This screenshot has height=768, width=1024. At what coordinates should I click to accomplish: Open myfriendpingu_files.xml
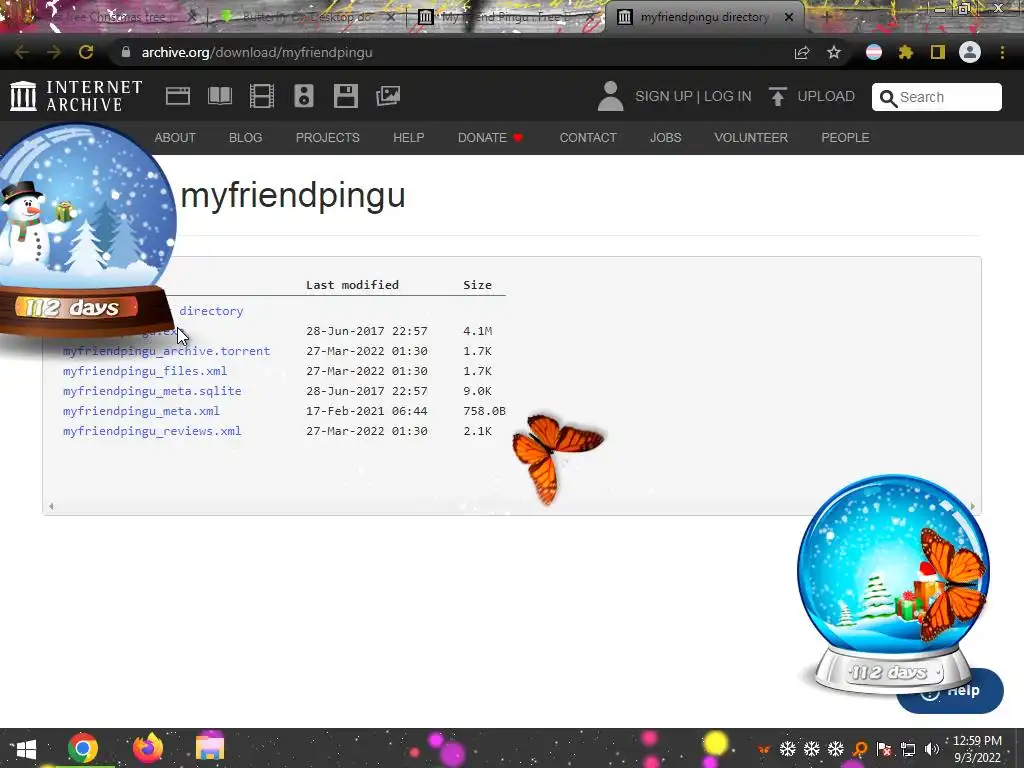pyautogui.click(x=145, y=371)
